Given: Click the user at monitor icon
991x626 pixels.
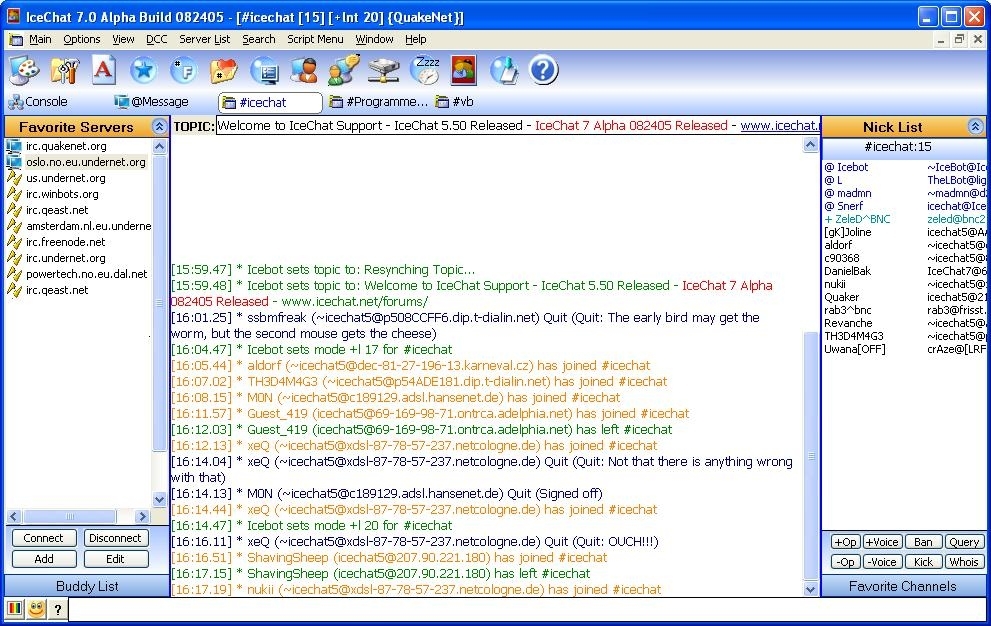Looking at the screenshot, I should [304, 70].
